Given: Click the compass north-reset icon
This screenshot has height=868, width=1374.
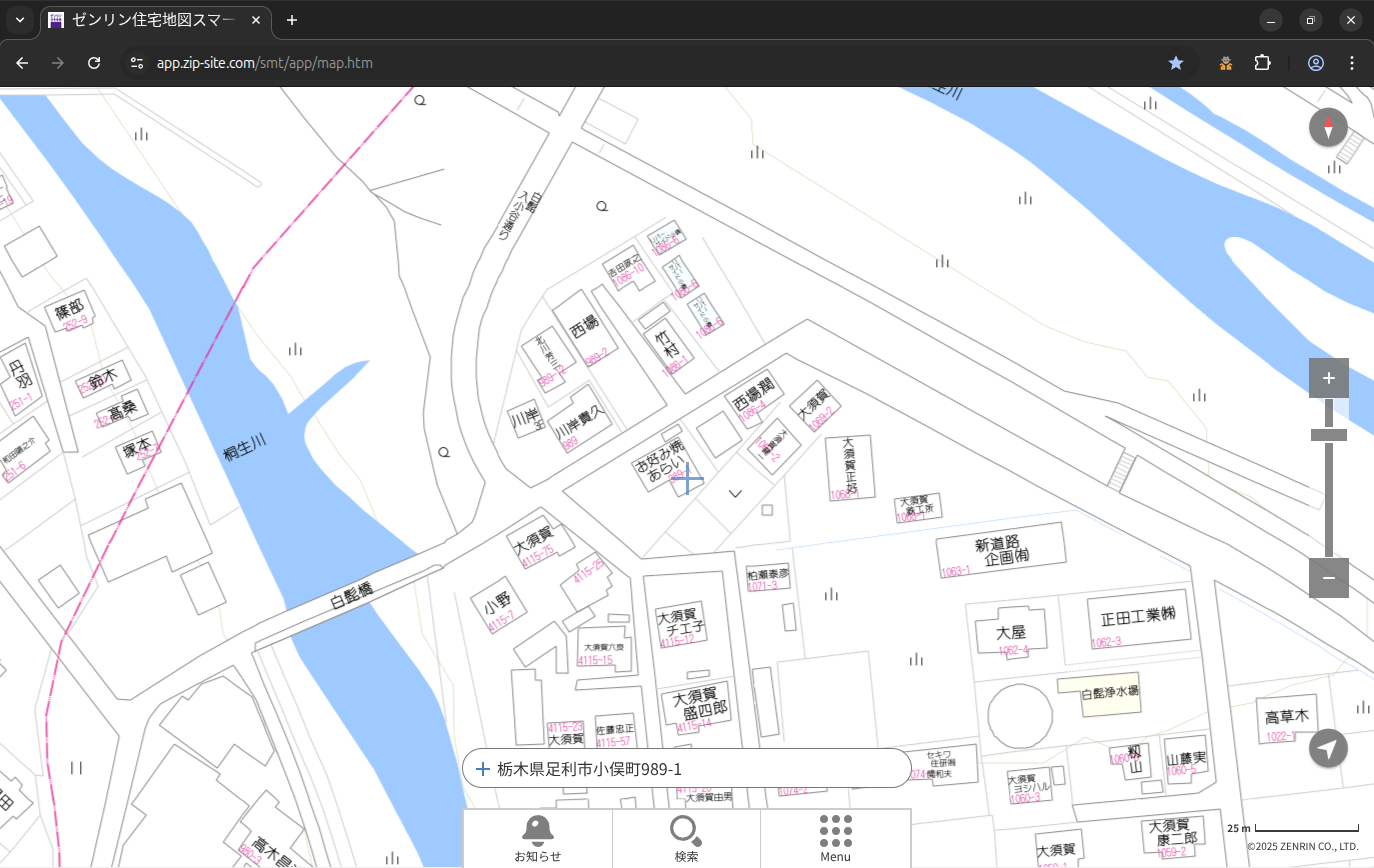Looking at the screenshot, I should pos(1328,128).
